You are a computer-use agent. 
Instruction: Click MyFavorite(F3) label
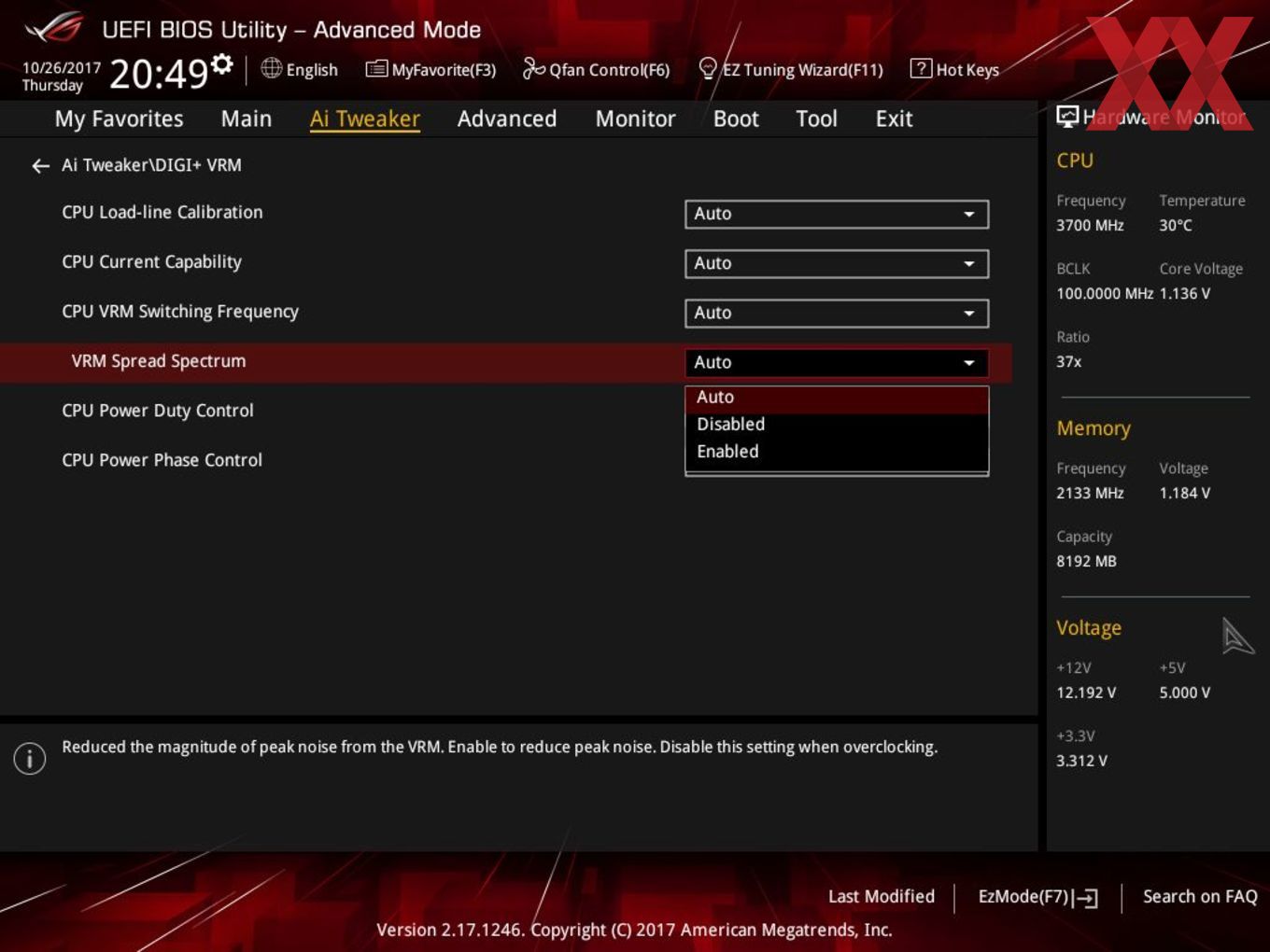[444, 70]
